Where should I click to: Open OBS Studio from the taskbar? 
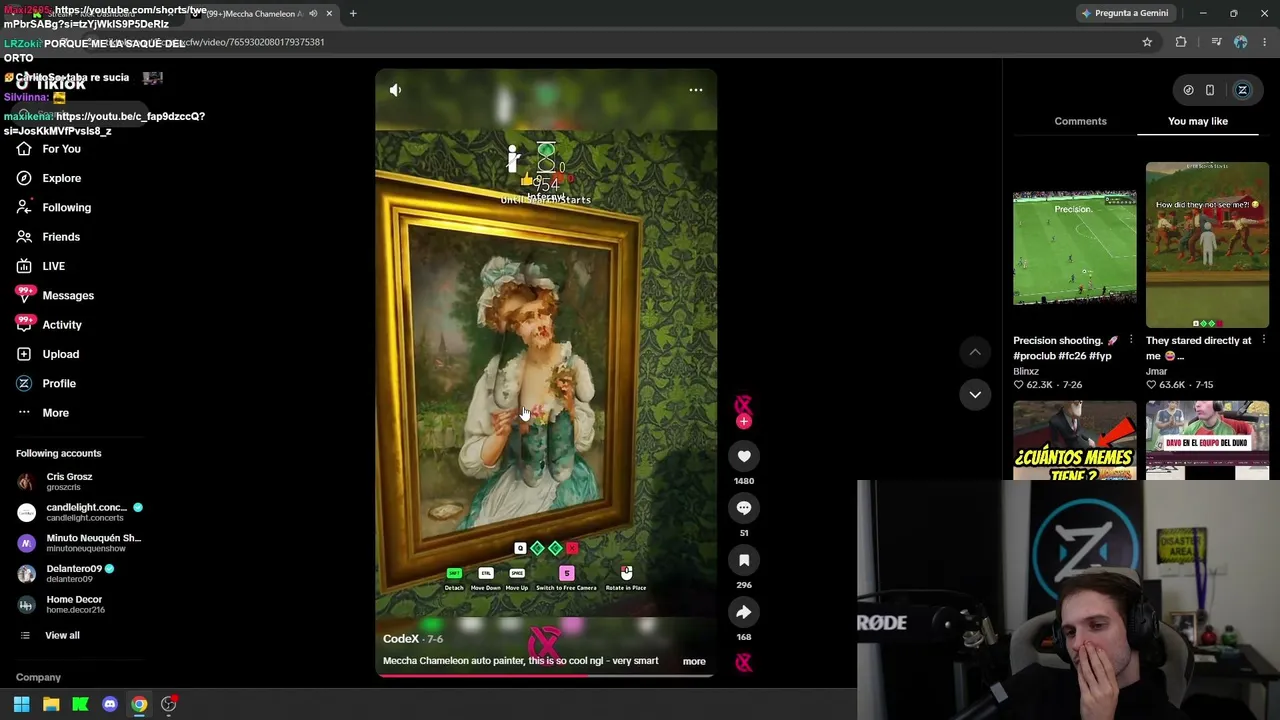[x=169, y=704]
